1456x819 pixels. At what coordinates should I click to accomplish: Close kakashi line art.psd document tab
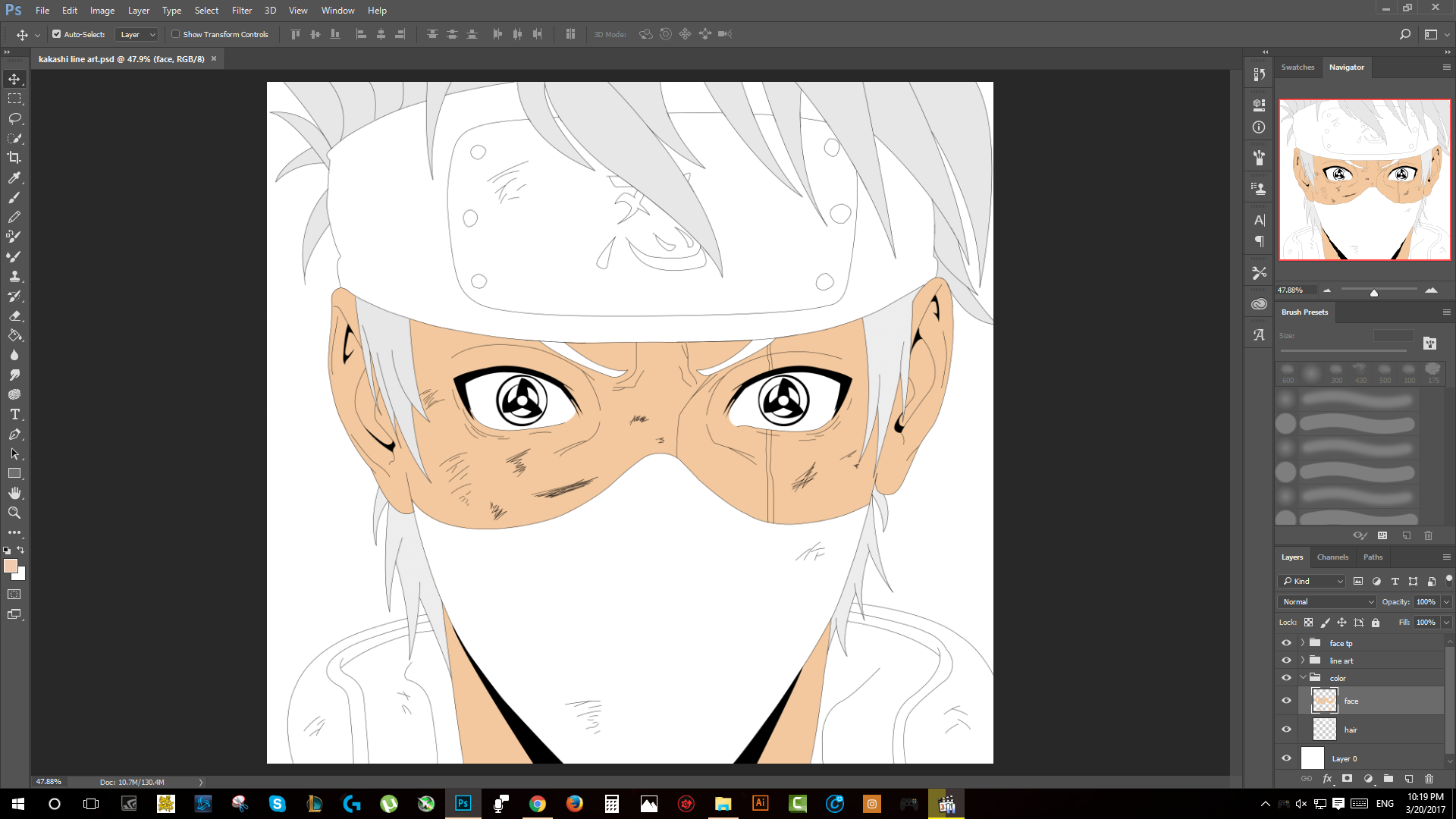click(214, 58)
